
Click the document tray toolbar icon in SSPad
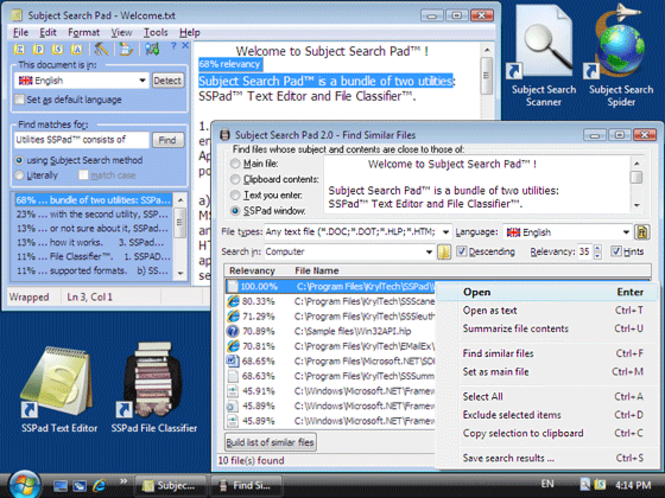tap(125, 49)
